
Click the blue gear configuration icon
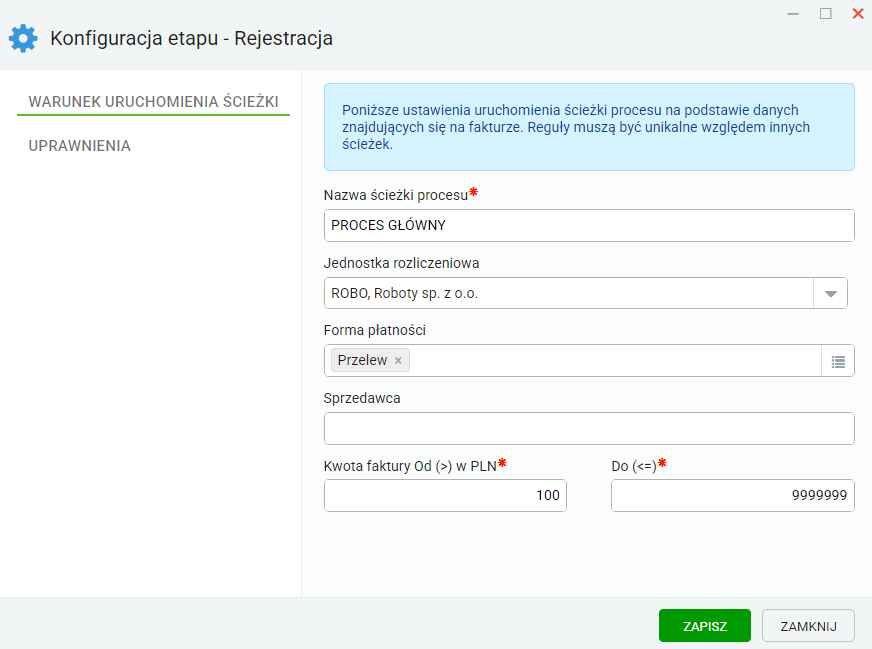[23, 38]
